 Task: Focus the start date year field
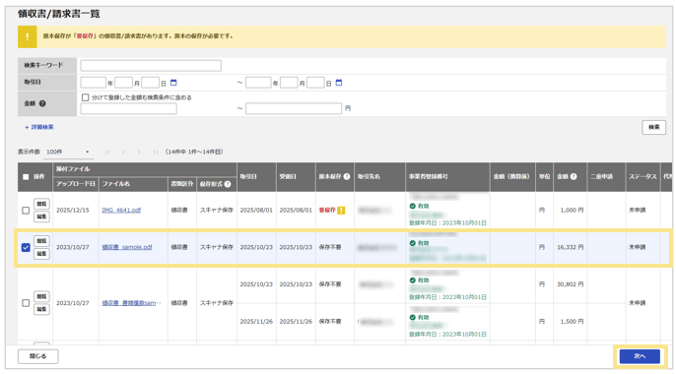(x=93, y=83)
